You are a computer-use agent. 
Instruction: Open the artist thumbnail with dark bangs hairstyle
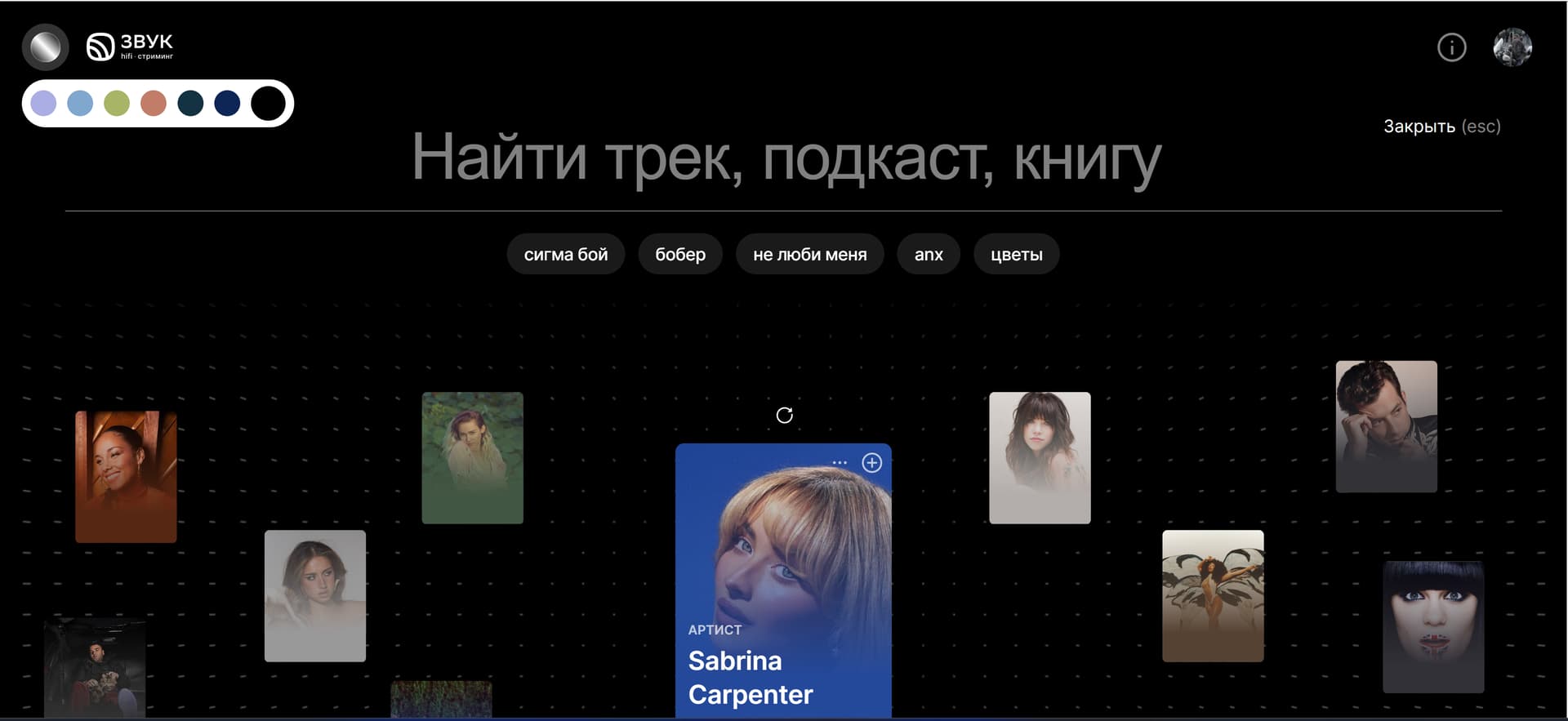(1040, 457)
